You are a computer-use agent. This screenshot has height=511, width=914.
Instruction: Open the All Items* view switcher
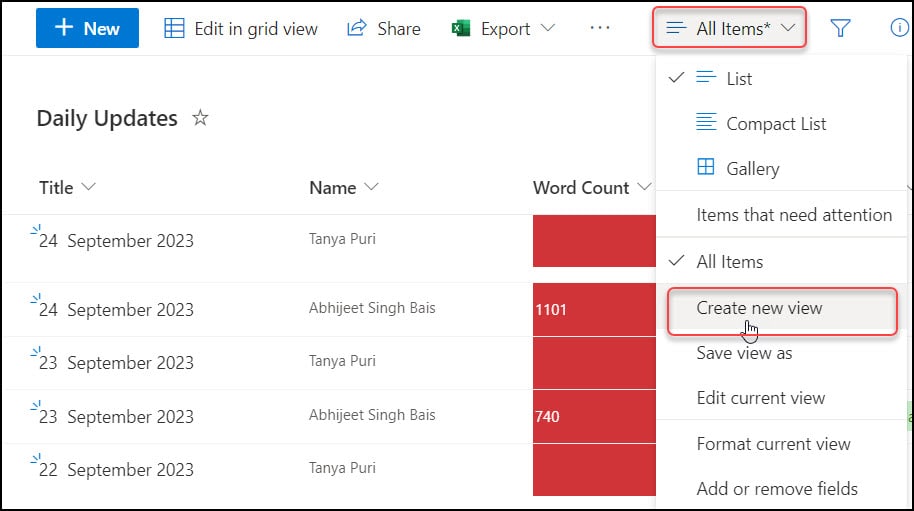pos(729,28)
